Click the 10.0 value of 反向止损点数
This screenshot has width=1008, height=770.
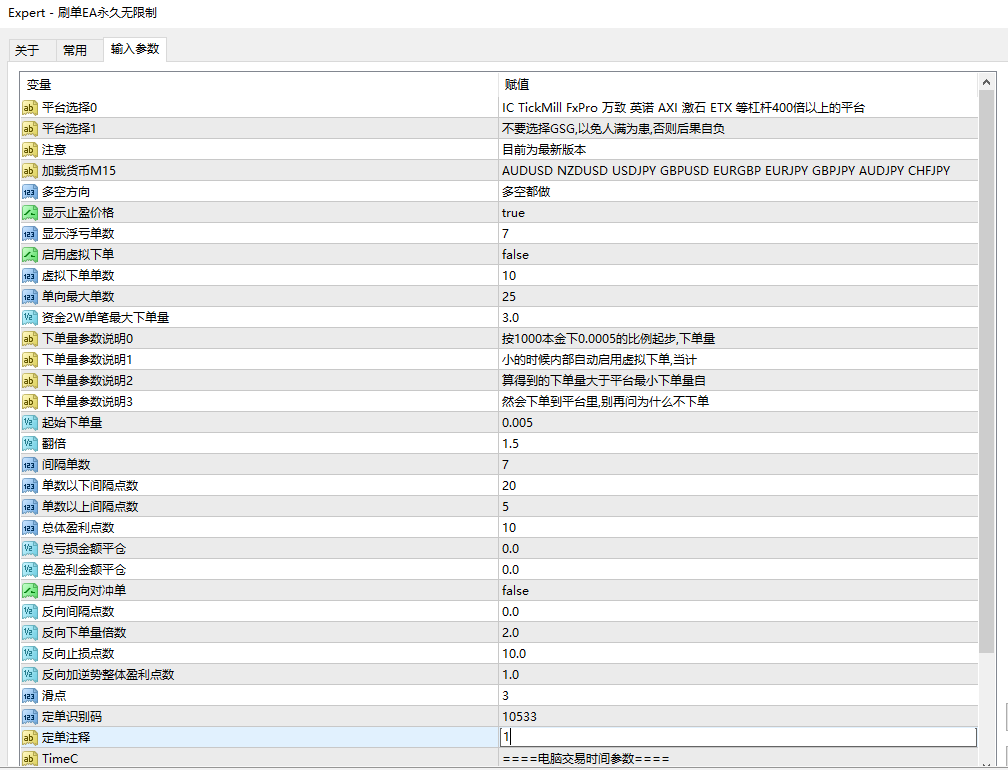[514, 654]
